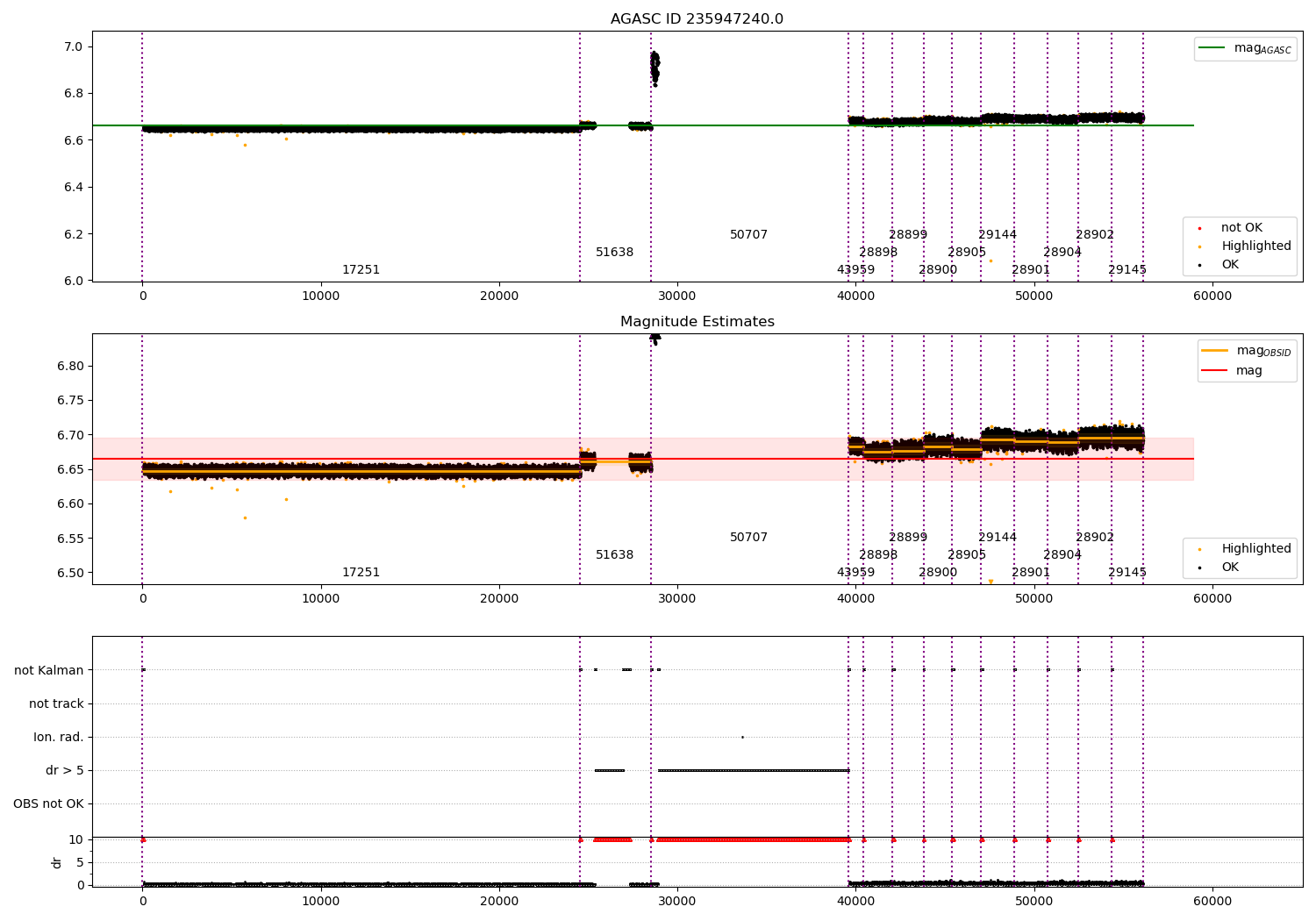Click the 6.60 y-axis tick label
Viewport: 1316px width, 921px height.
click(70, 504)
